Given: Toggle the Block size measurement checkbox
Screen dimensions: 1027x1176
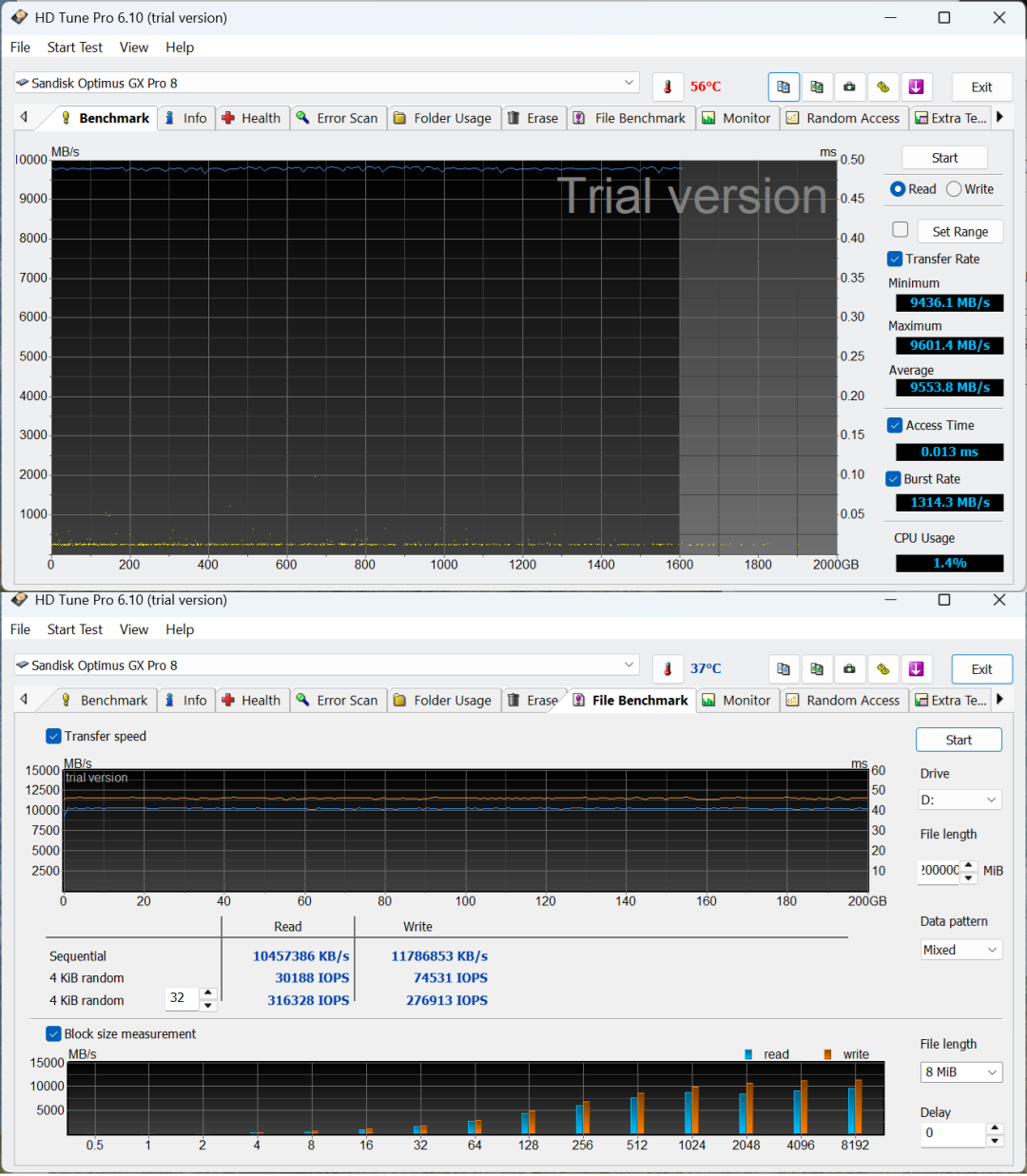Looking at the screenshot, I should 53,1033.
